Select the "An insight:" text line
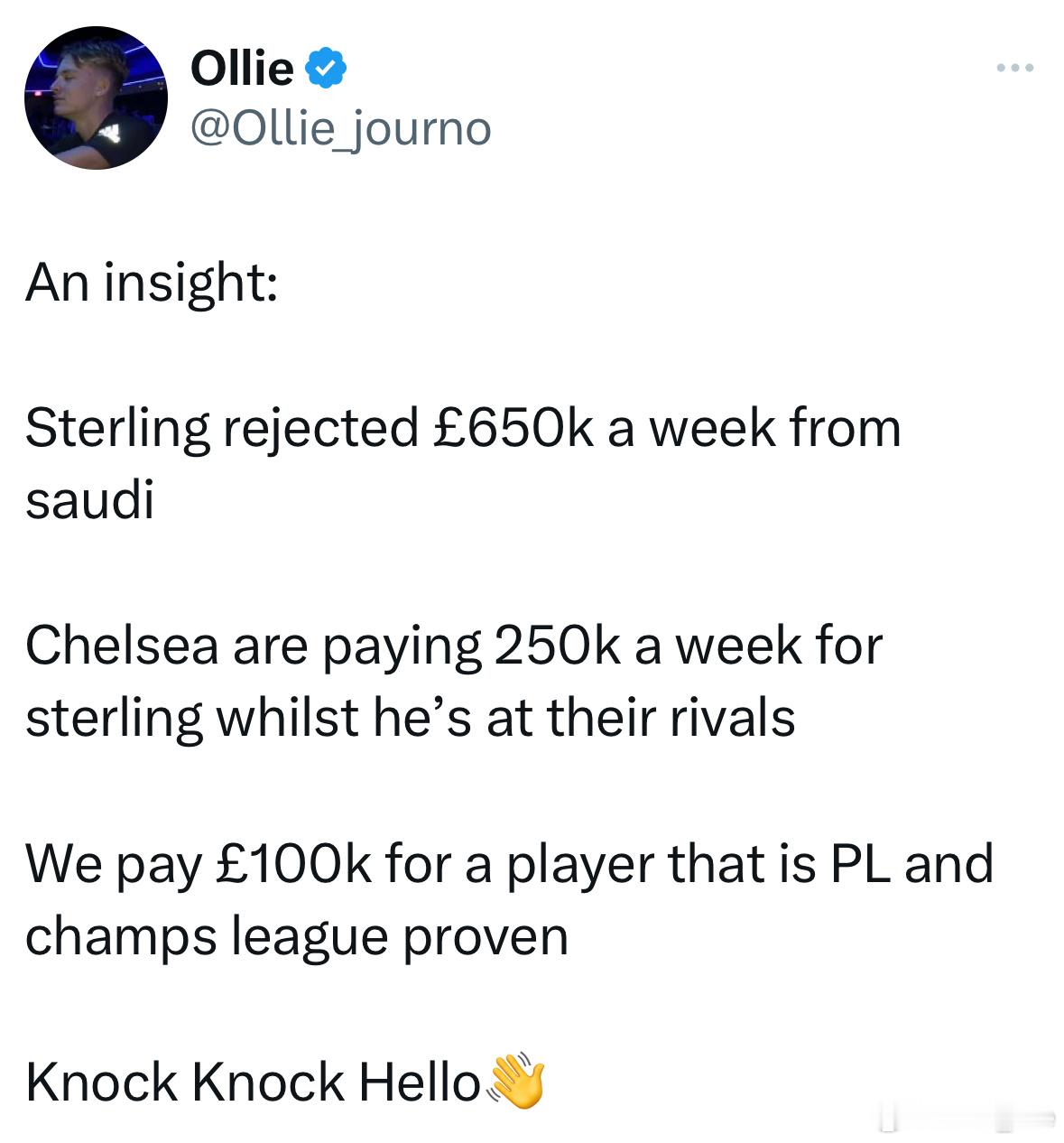Screen dimensions: 1064x1143 (151, 283)
